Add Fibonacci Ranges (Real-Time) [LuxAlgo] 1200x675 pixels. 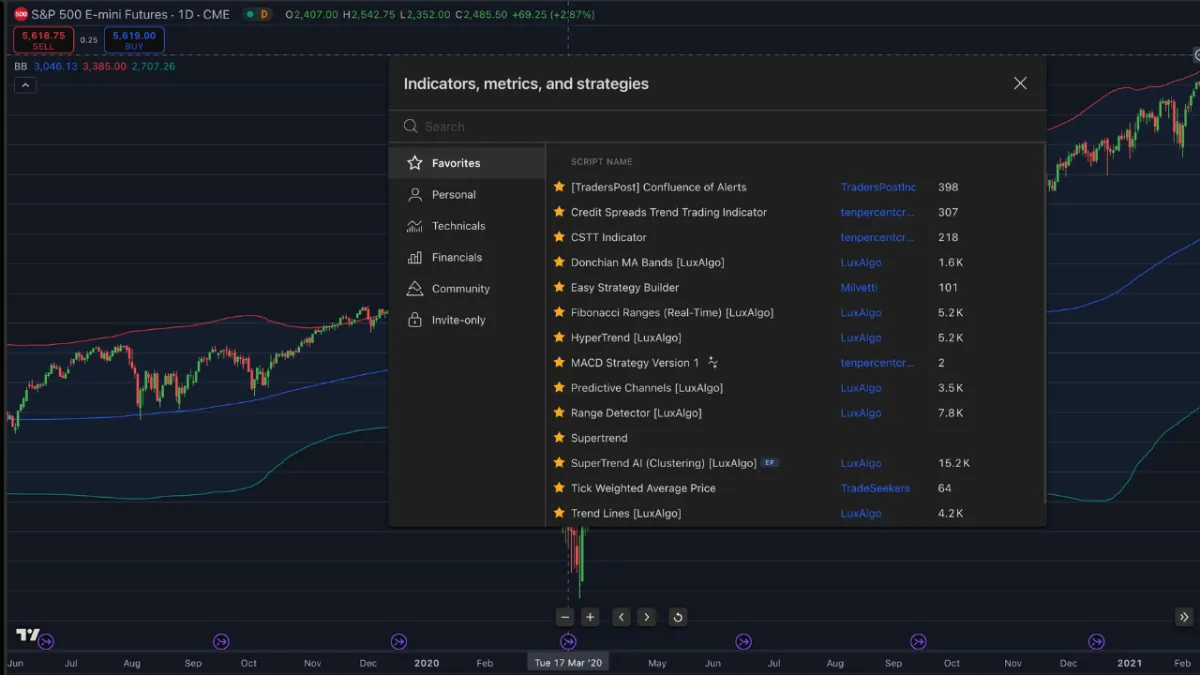pyautogui.click(x=672, y=312)
